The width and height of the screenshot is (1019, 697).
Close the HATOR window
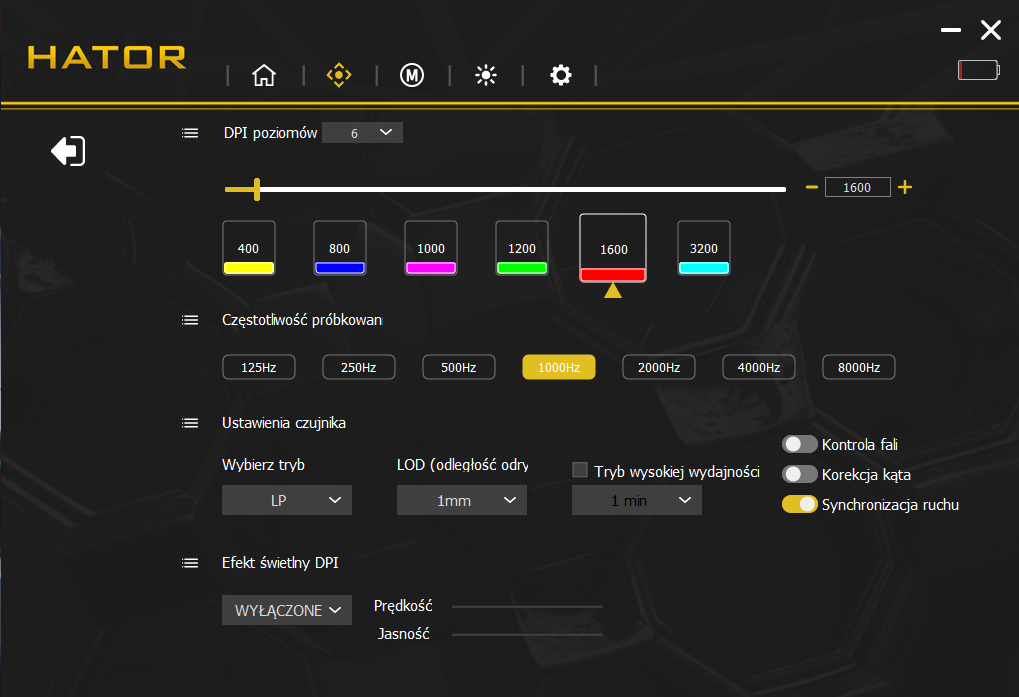click(990, 30)
